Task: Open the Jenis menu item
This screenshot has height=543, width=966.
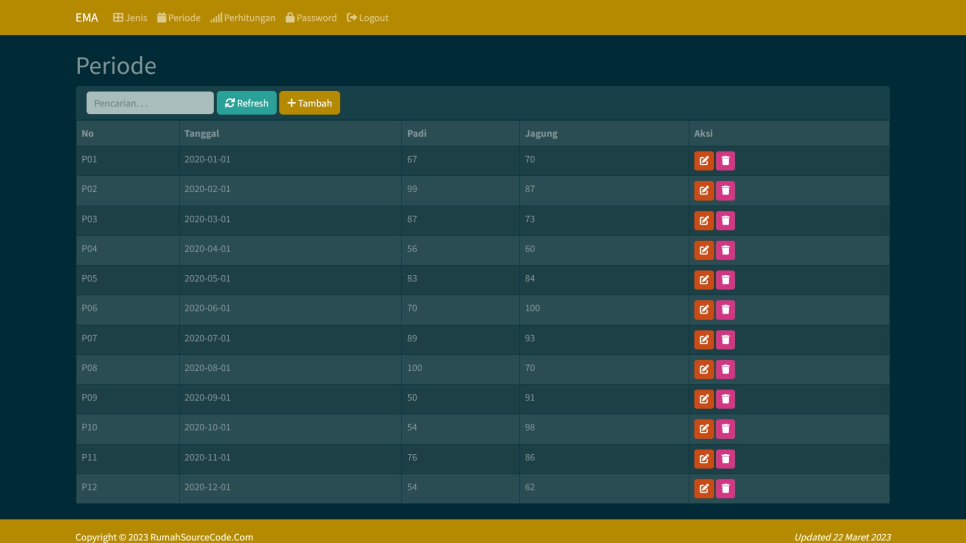Action: (x=130, y=18)
